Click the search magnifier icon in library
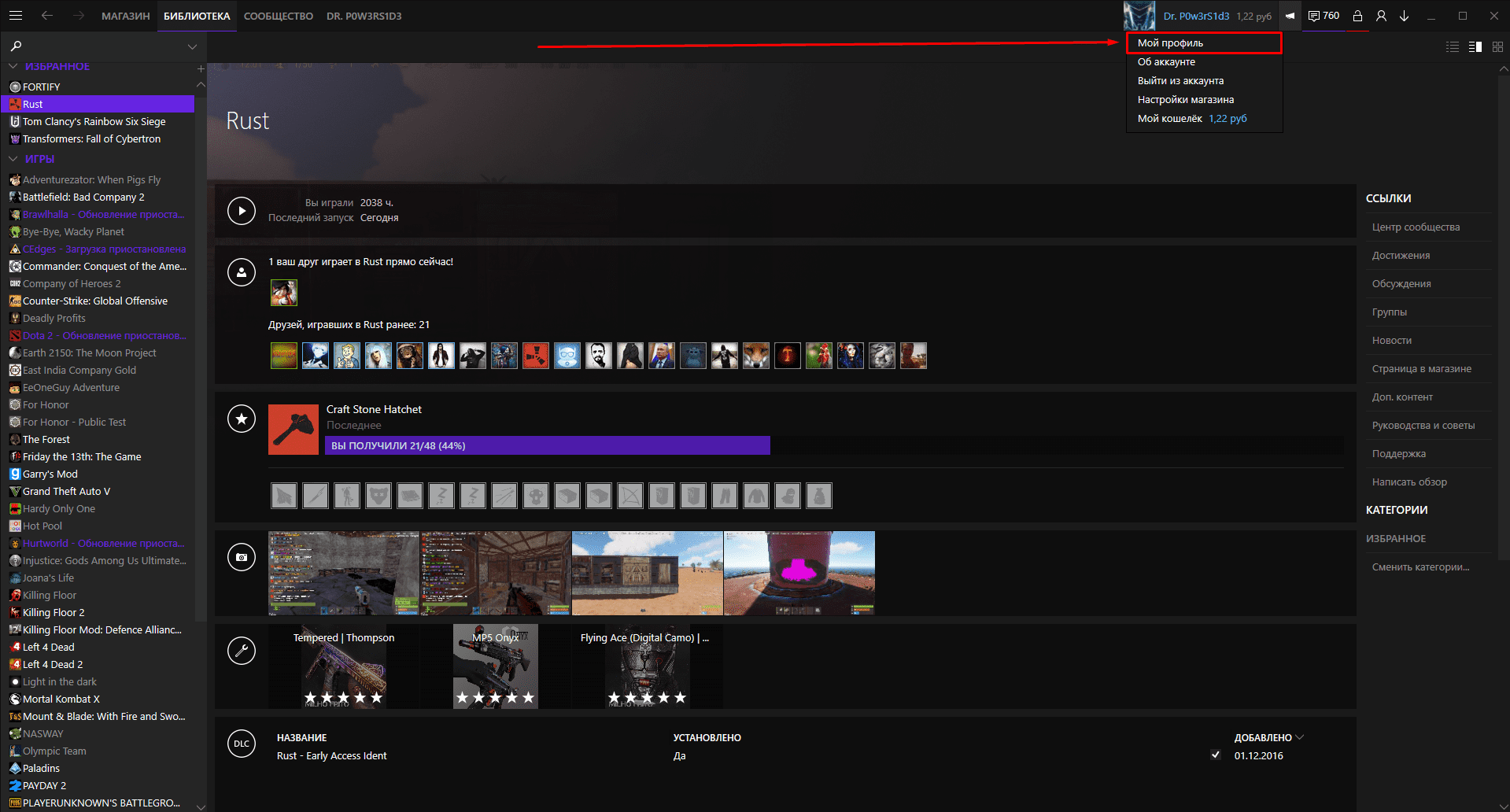Screen dimensions: 1510x812 point(17,46)
